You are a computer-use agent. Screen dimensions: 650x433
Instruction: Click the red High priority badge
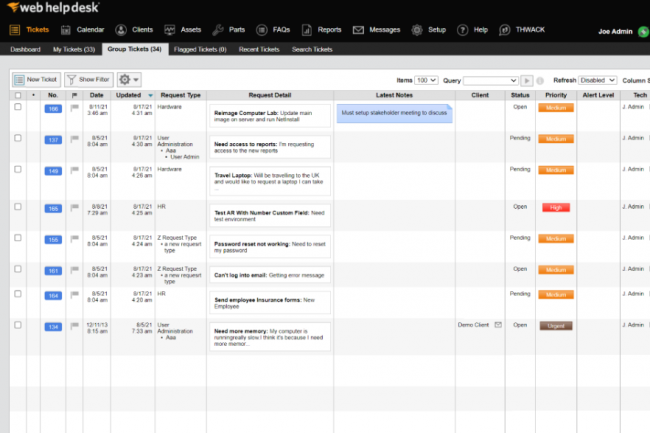point(556,207)
